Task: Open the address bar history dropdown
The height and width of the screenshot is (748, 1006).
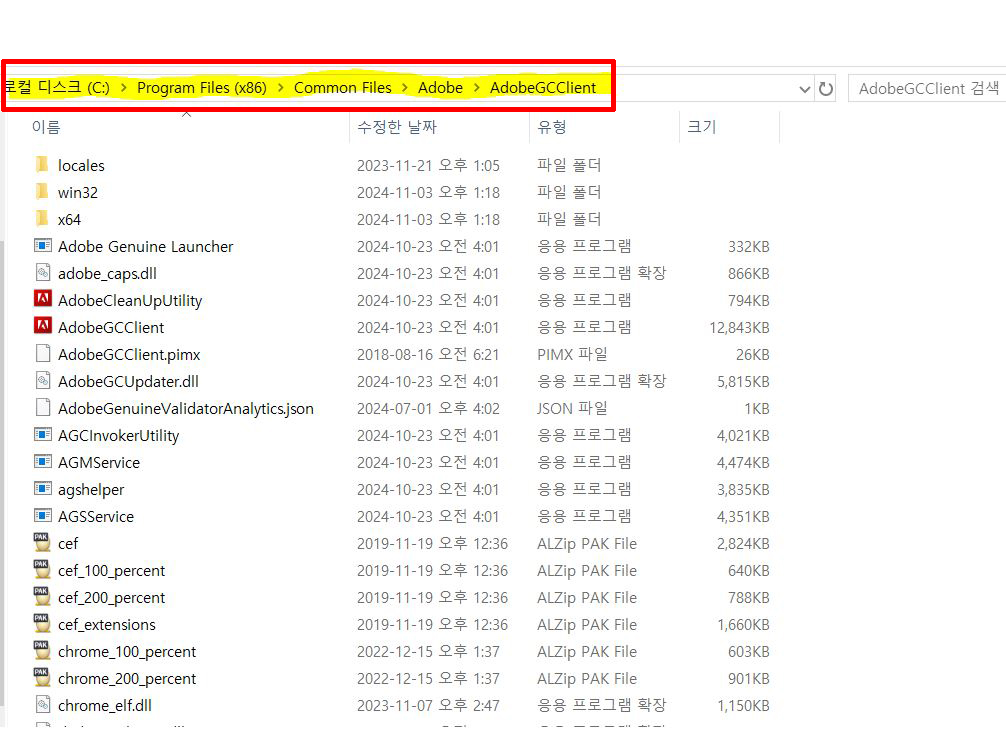Action: pyautogui.click(x=805, y=89)
